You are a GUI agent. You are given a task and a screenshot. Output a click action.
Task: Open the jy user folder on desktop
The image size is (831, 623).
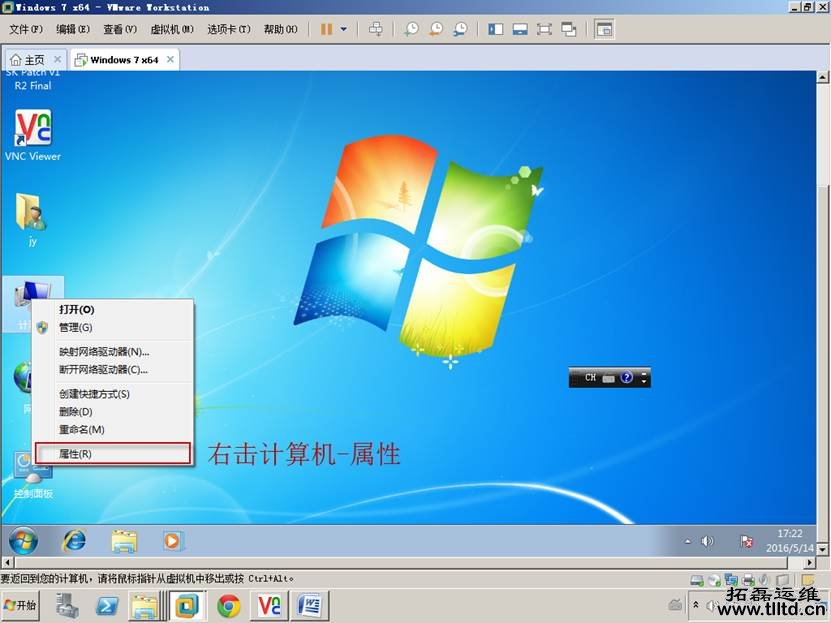tap(32, 219)
